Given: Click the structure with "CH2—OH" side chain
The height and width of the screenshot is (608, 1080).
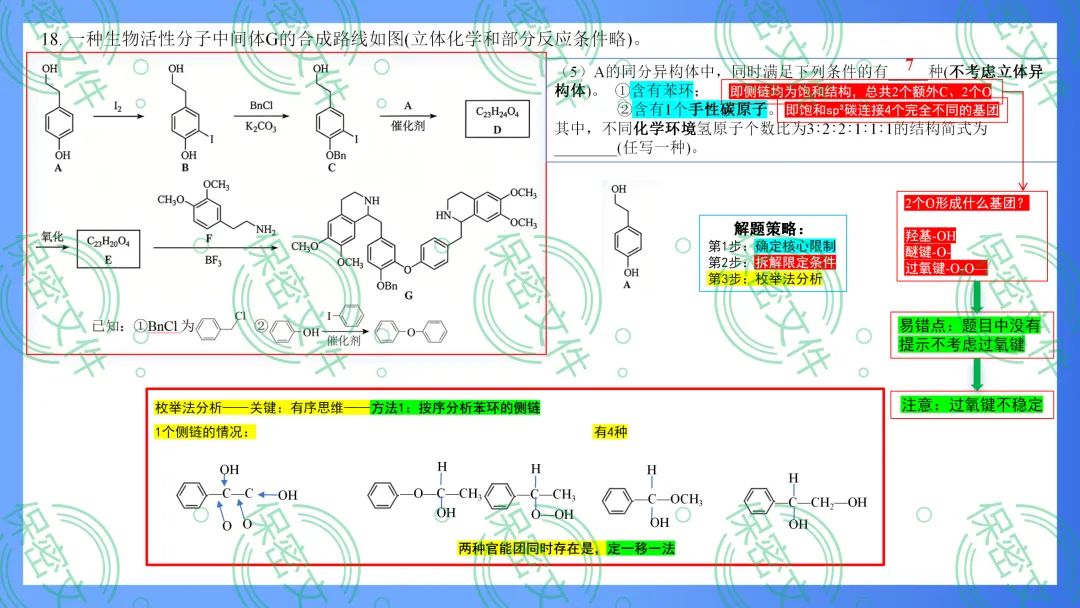Looking at the screenshot, I should [x=806, y=501].
